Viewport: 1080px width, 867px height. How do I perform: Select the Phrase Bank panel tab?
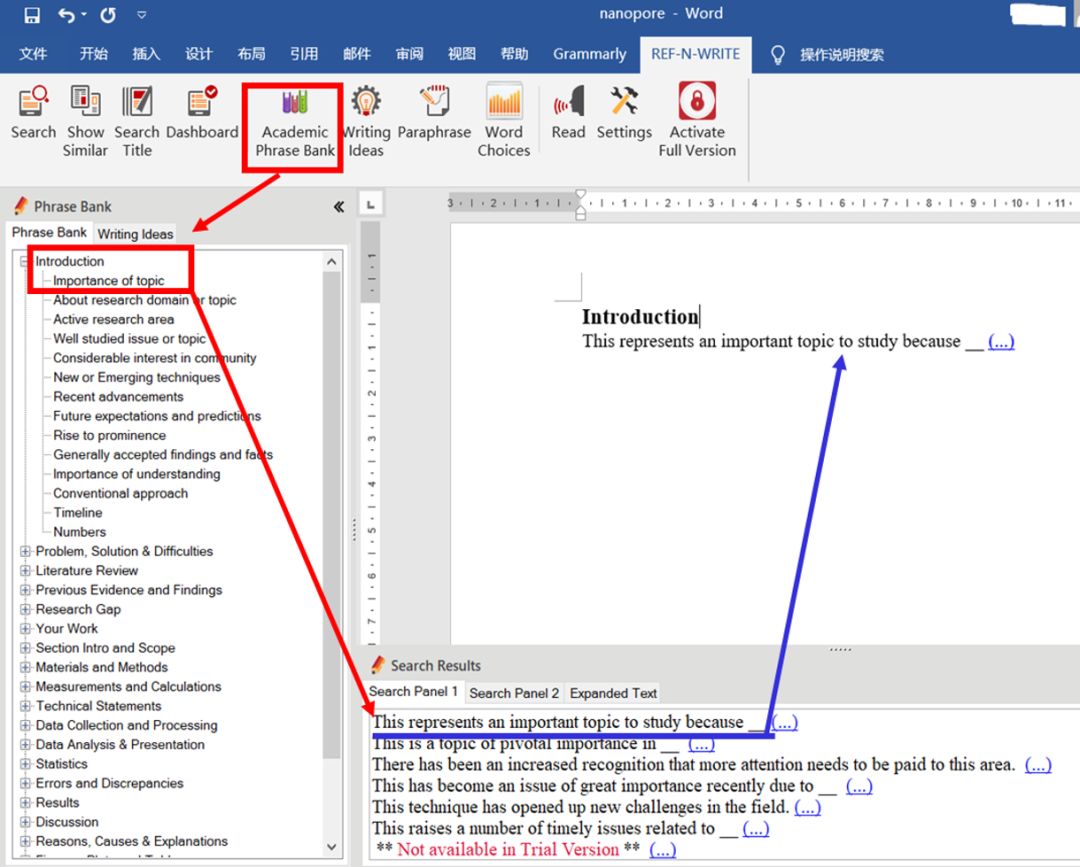click(49, 232)
